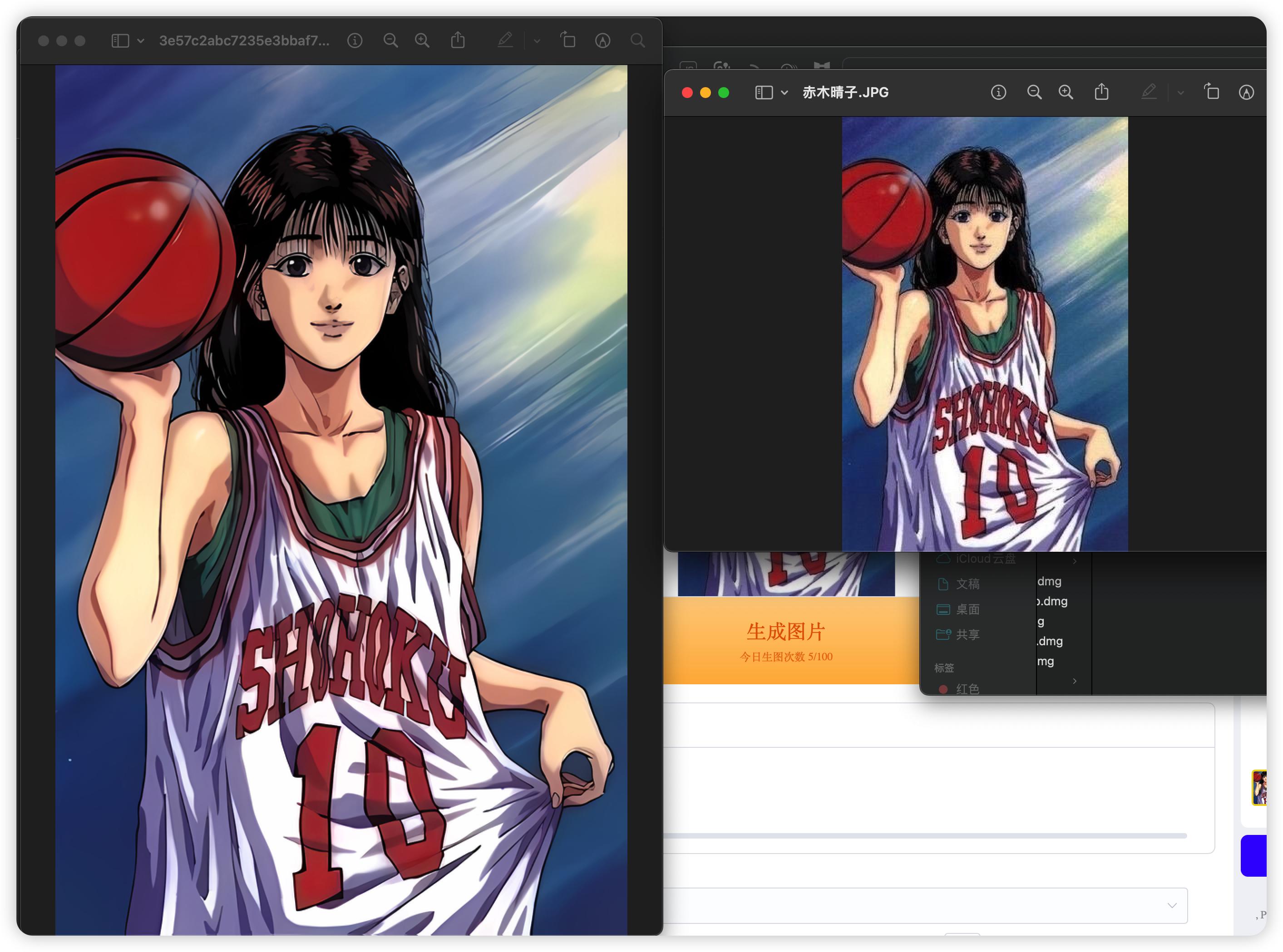This screenshot has height=952, width=1283.
Task: Click the image in 赤木晴子.JPG window
Action: point(985,334)
